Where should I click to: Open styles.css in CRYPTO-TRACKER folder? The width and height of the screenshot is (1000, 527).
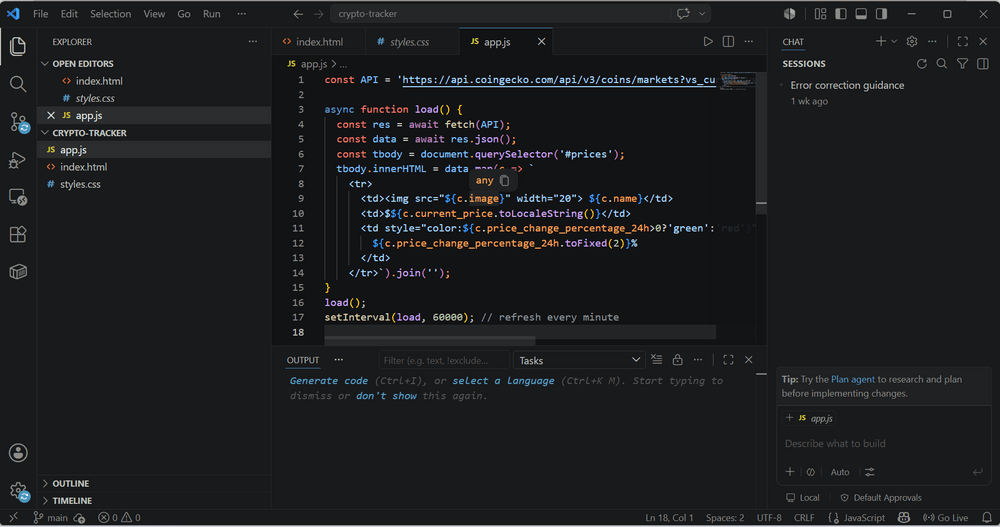[x=80, y=184]
